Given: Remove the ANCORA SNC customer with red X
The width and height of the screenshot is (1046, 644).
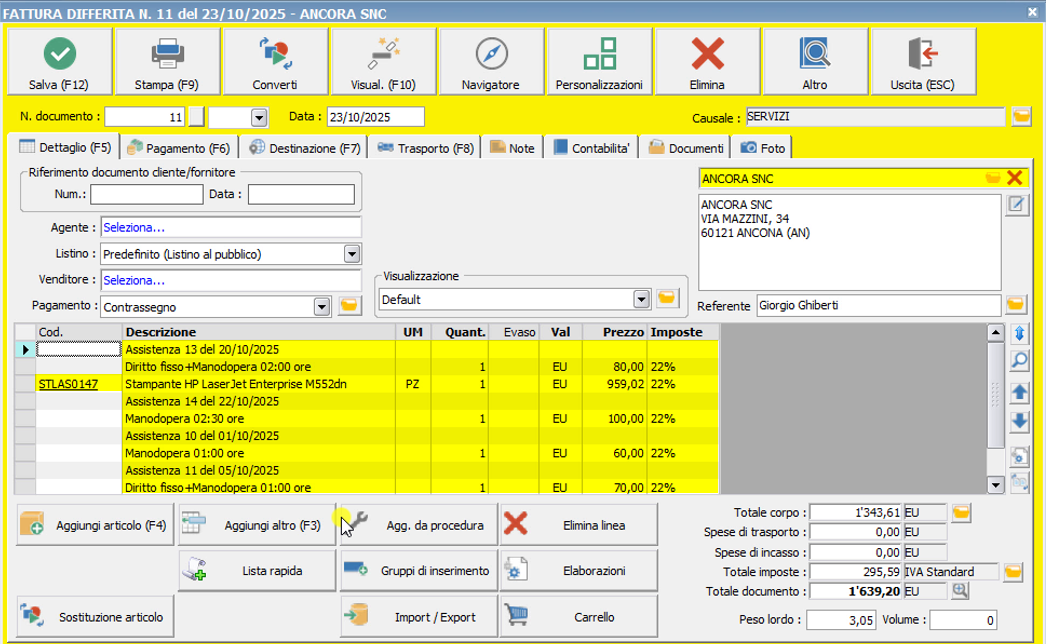Looking at the screenshot, I should click(x=1014, y=178).
